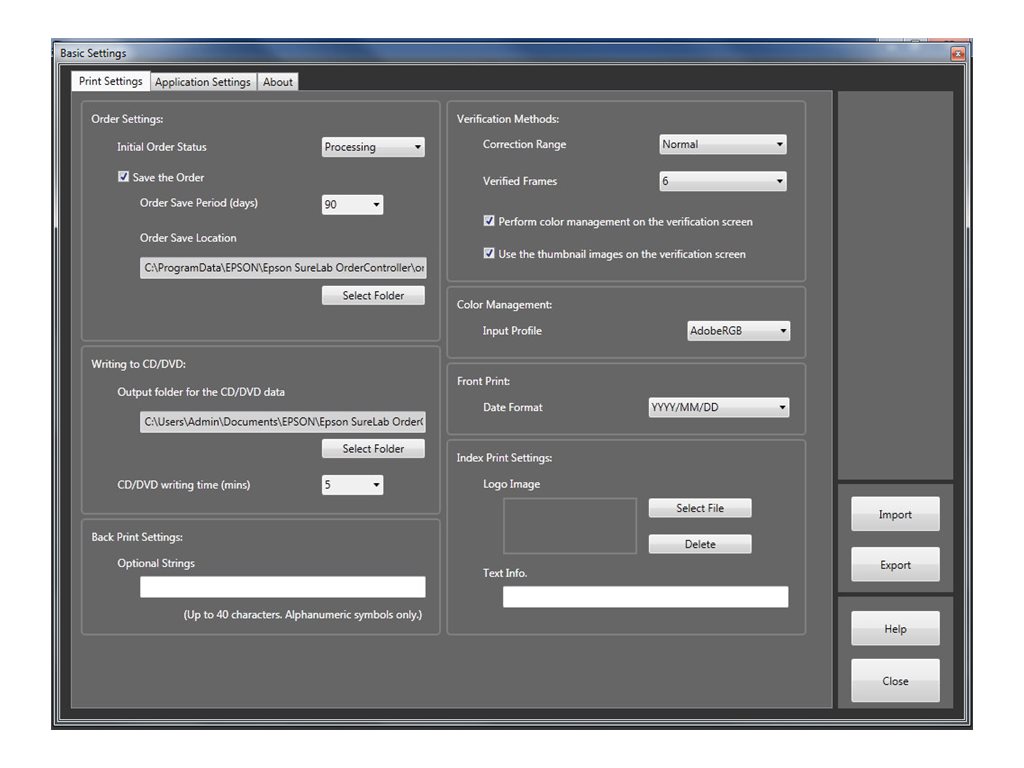Select the Print Settings tab
1024x768 pixels.
click(x=109, y=82)
